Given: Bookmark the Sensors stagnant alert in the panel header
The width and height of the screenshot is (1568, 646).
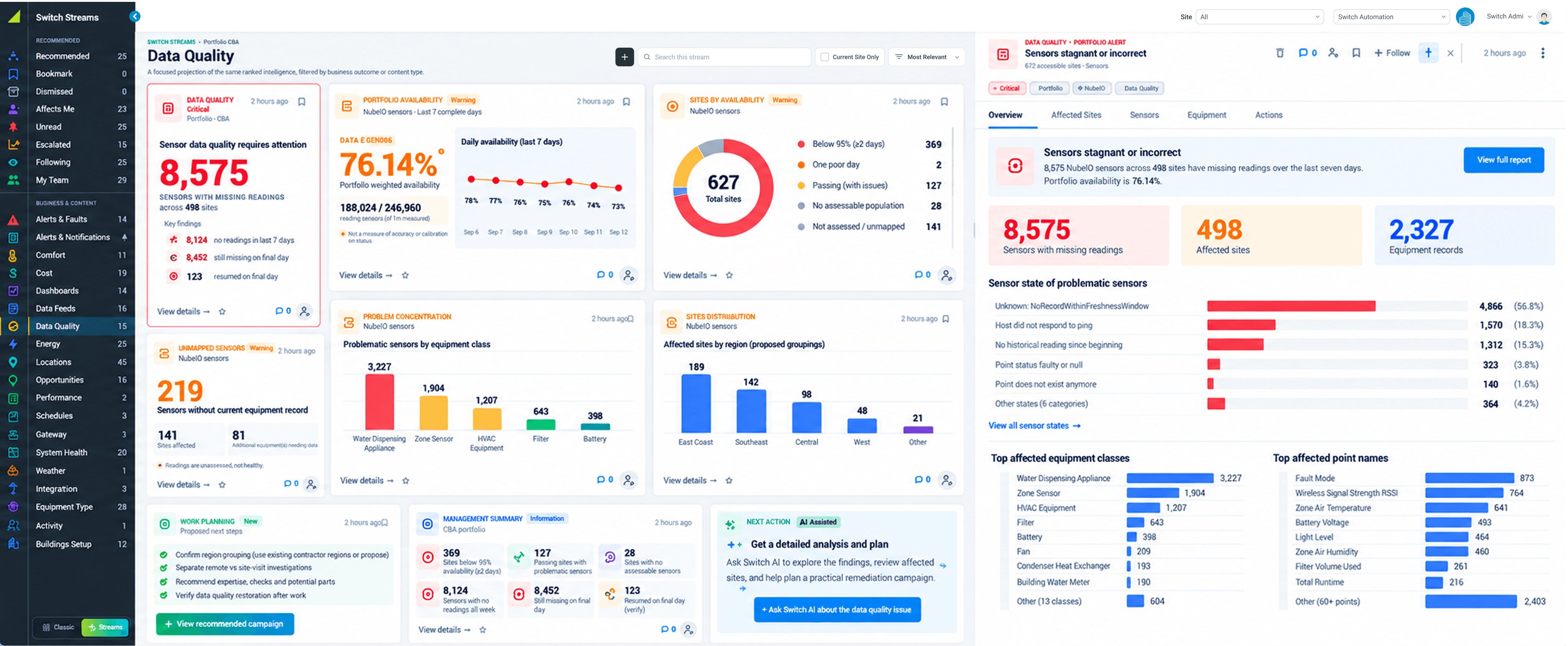Looking at the screenshot, I should point(1356,53).
